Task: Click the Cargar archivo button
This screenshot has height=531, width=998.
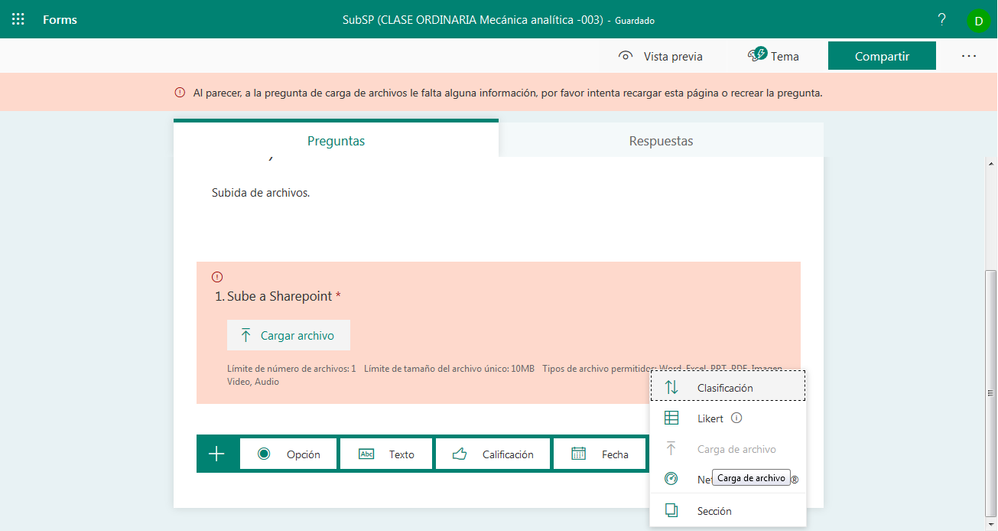Action: tap(288, 335)
